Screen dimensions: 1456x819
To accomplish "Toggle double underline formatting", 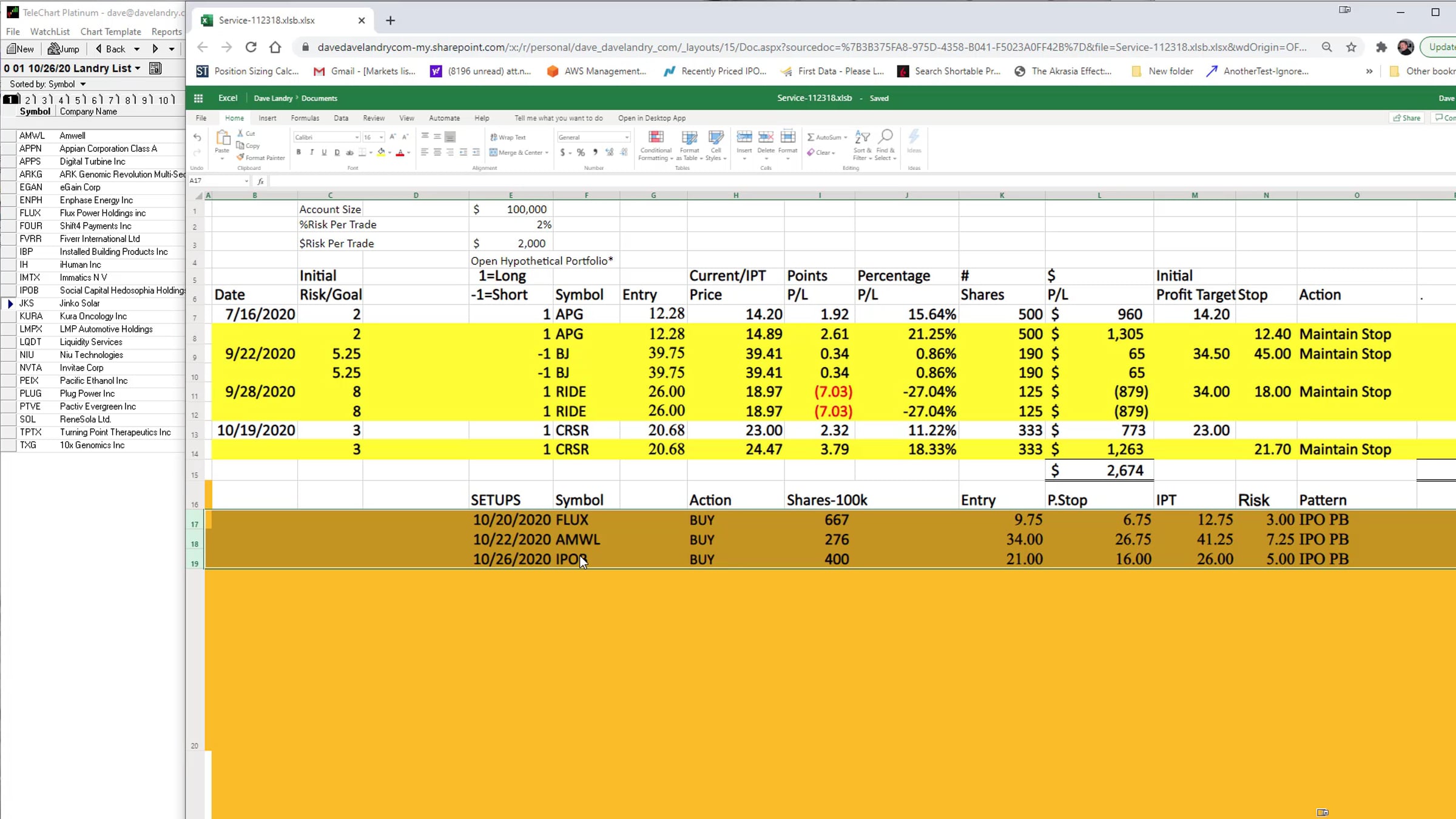I will tap(337, 152).
